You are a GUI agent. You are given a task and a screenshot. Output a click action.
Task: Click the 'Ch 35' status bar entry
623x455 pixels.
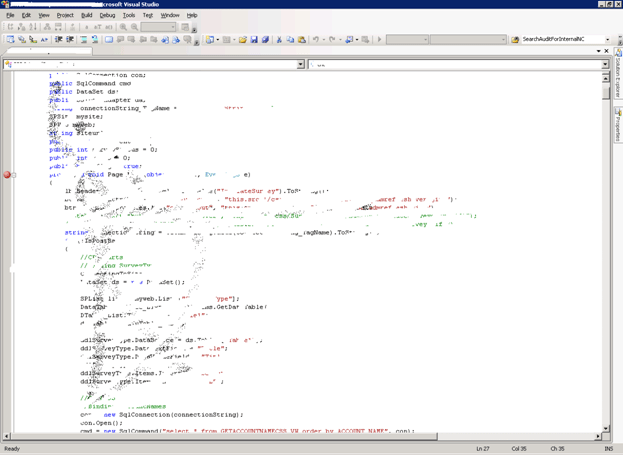(x=557, y=449)
